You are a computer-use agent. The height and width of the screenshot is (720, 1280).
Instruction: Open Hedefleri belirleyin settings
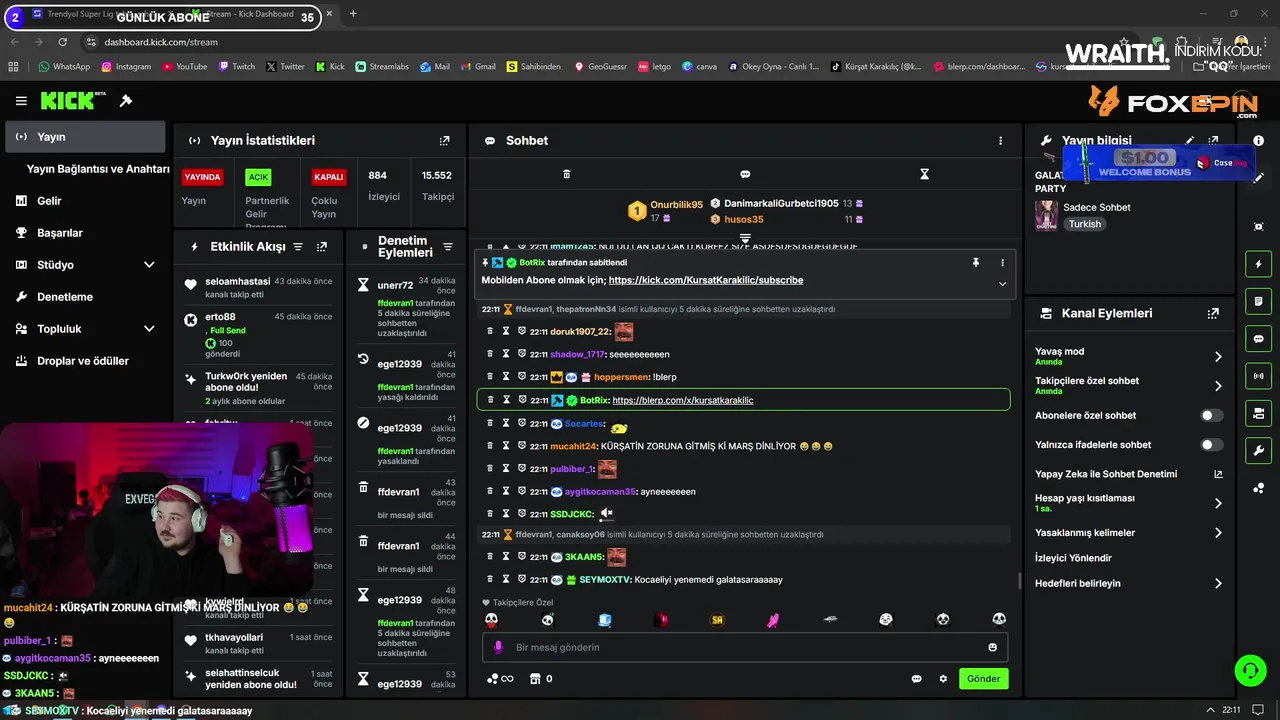[x=1129, y=583]
